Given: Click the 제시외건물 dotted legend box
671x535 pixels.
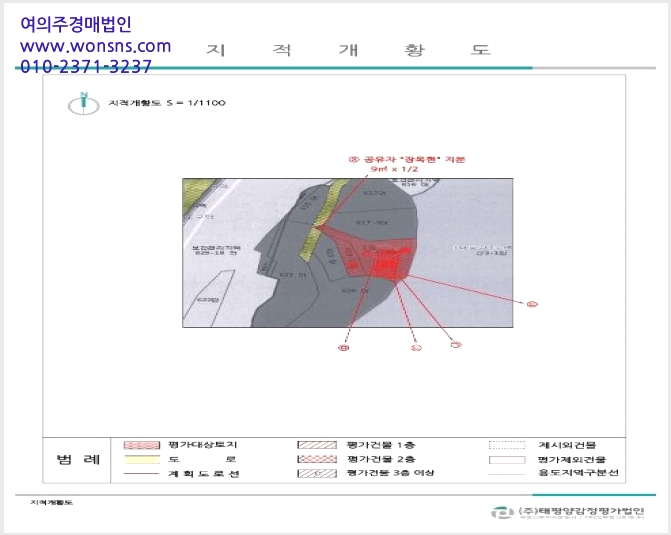Looking at the screenshot, I should (507, 445).
